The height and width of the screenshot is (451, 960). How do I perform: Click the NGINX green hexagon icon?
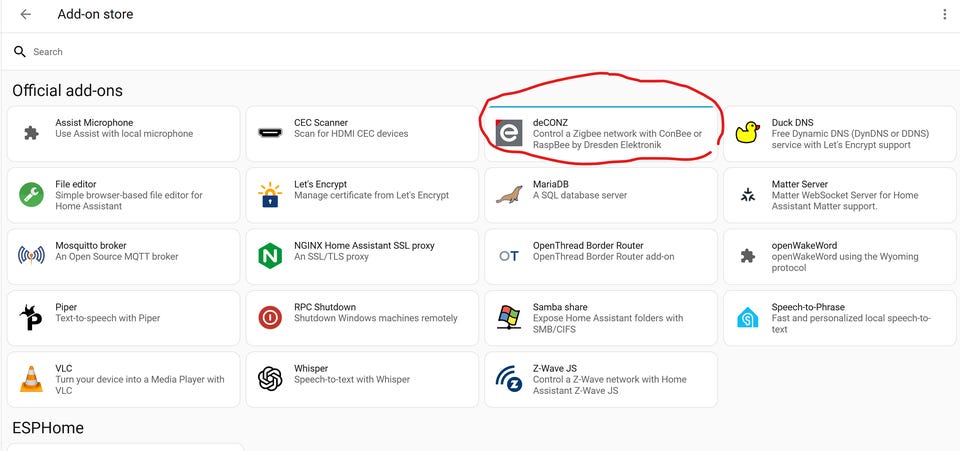point(270,256)
